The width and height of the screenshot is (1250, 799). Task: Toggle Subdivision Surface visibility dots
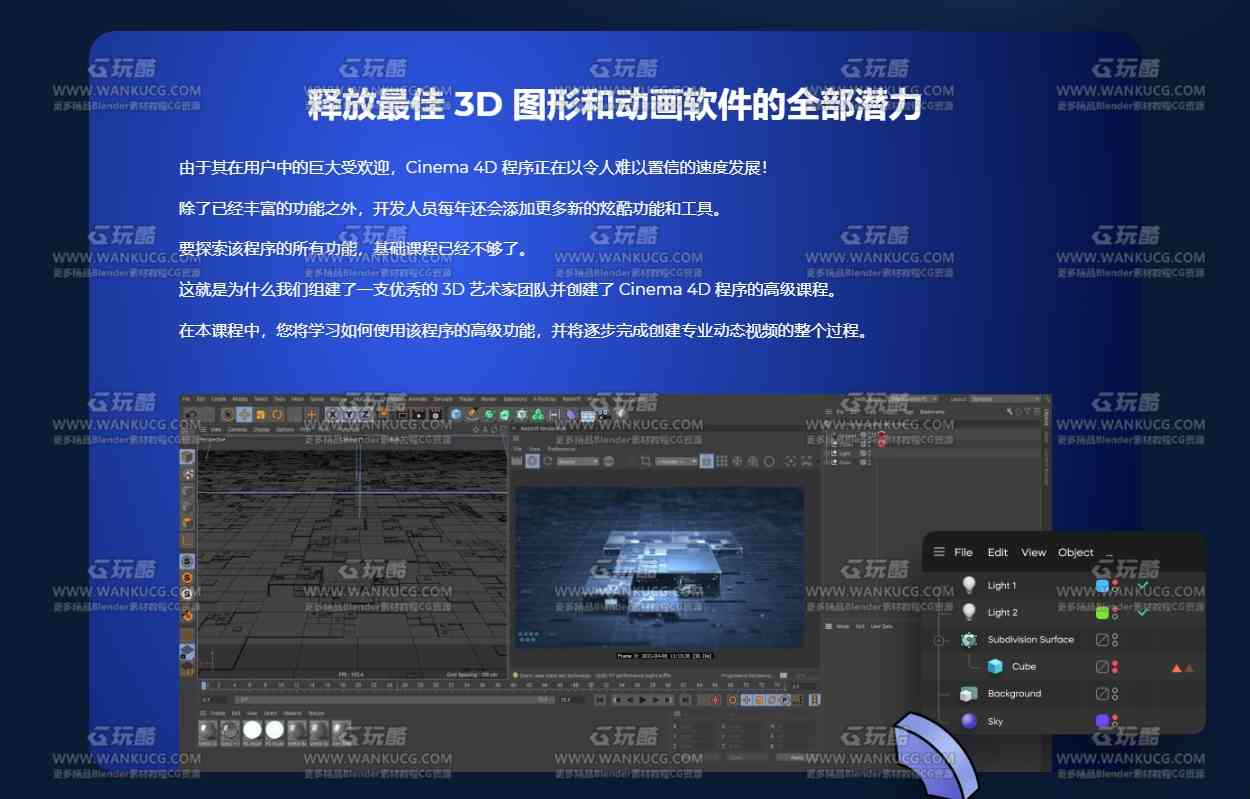[1115, 640]
